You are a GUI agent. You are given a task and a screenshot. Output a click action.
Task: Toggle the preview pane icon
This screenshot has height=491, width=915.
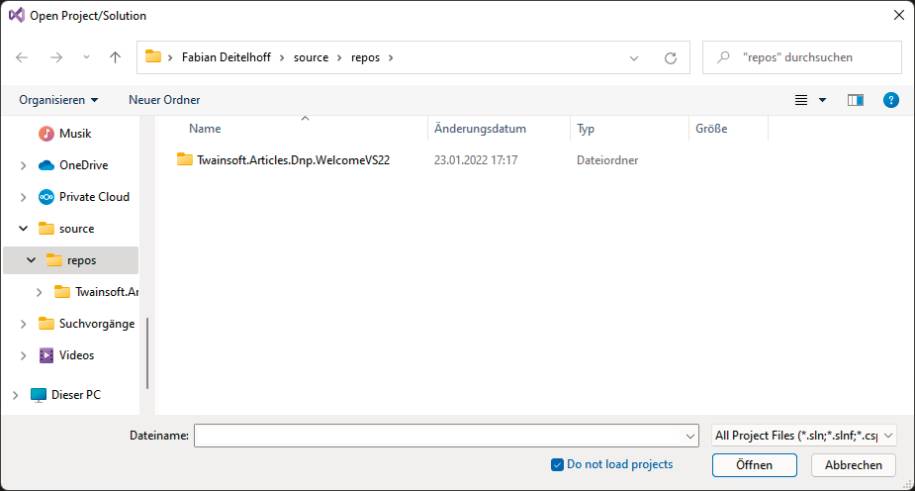coord(855,100)
